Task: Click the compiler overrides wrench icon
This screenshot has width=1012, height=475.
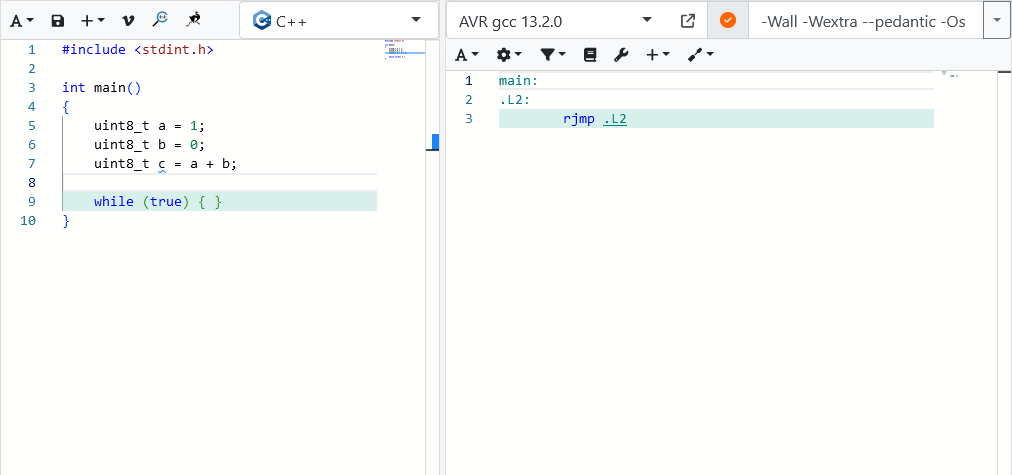Action: tap(621, 55)
